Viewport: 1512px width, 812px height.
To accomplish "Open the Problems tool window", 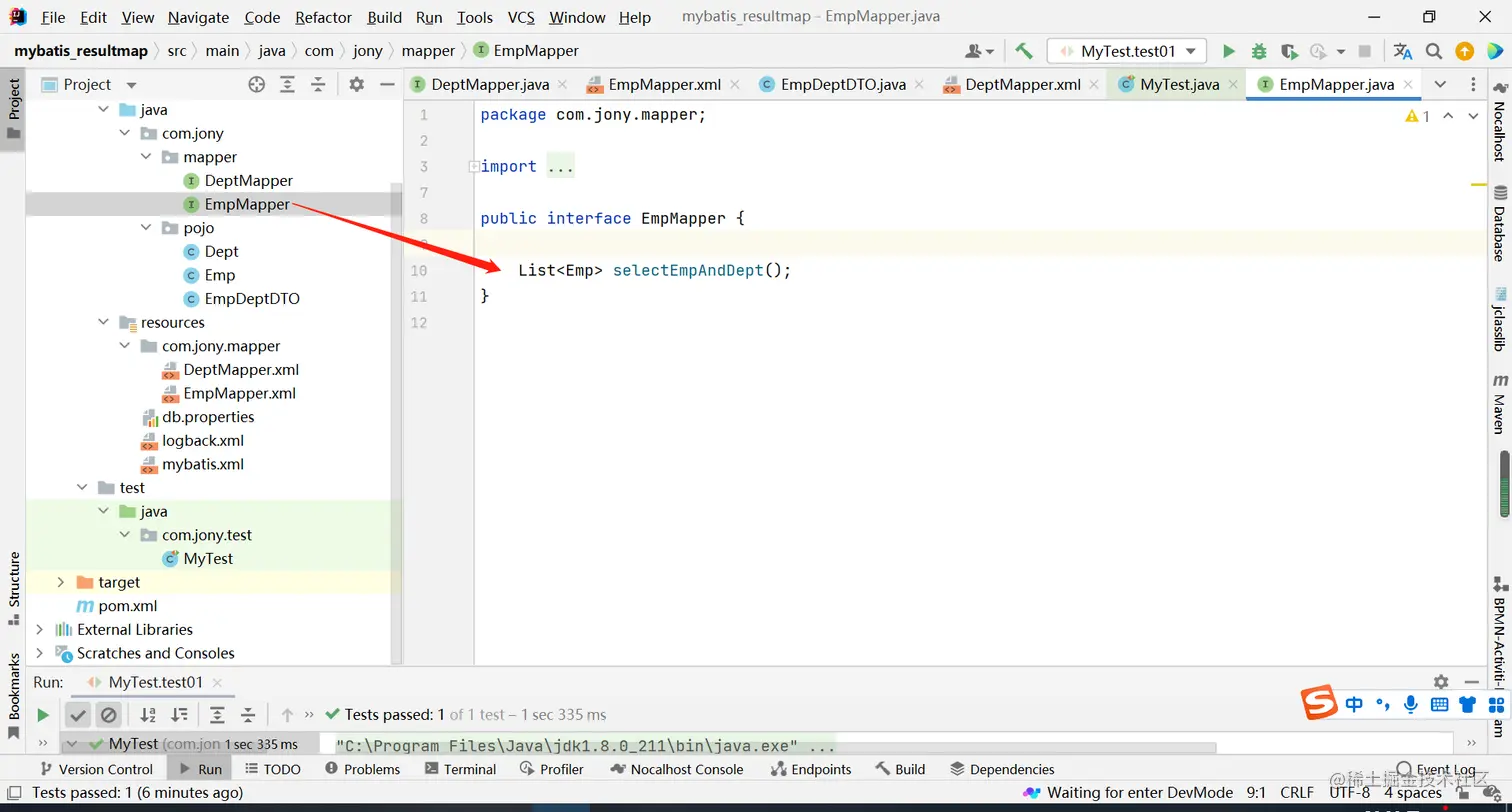I will click(x=362, y=769).
